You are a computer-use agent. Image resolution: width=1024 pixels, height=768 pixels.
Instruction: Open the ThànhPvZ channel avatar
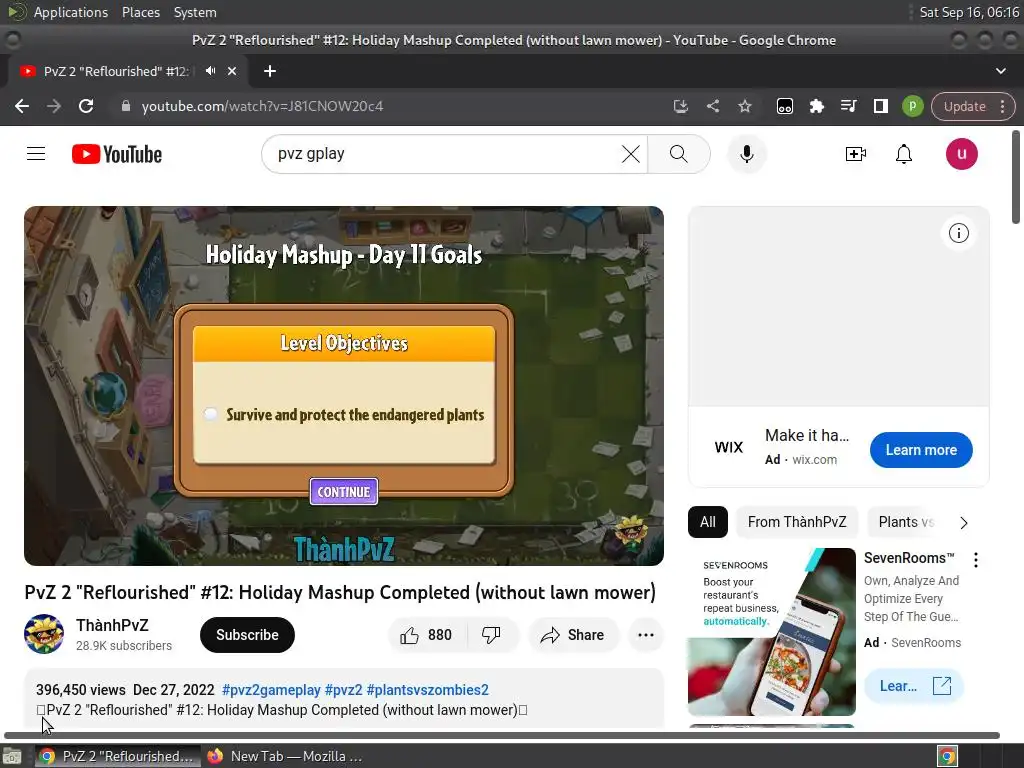pos(44,634)
